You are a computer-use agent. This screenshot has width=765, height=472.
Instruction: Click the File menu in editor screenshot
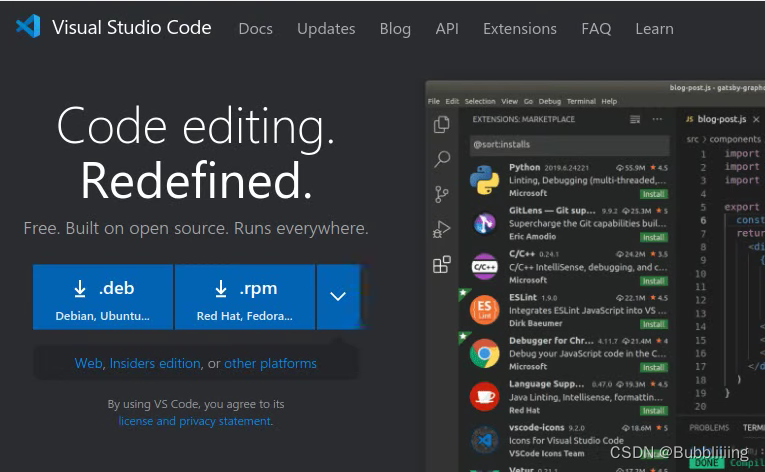tap(434, 102)
